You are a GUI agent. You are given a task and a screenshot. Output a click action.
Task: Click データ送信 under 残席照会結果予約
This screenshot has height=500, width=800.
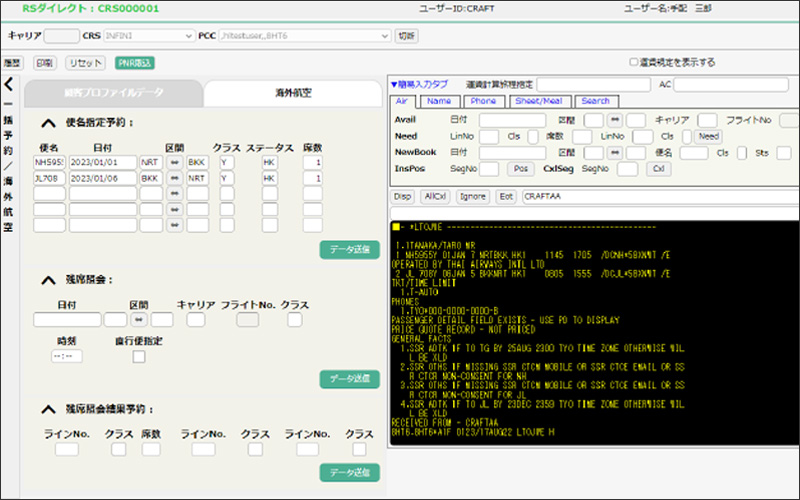tap(349, 472)
